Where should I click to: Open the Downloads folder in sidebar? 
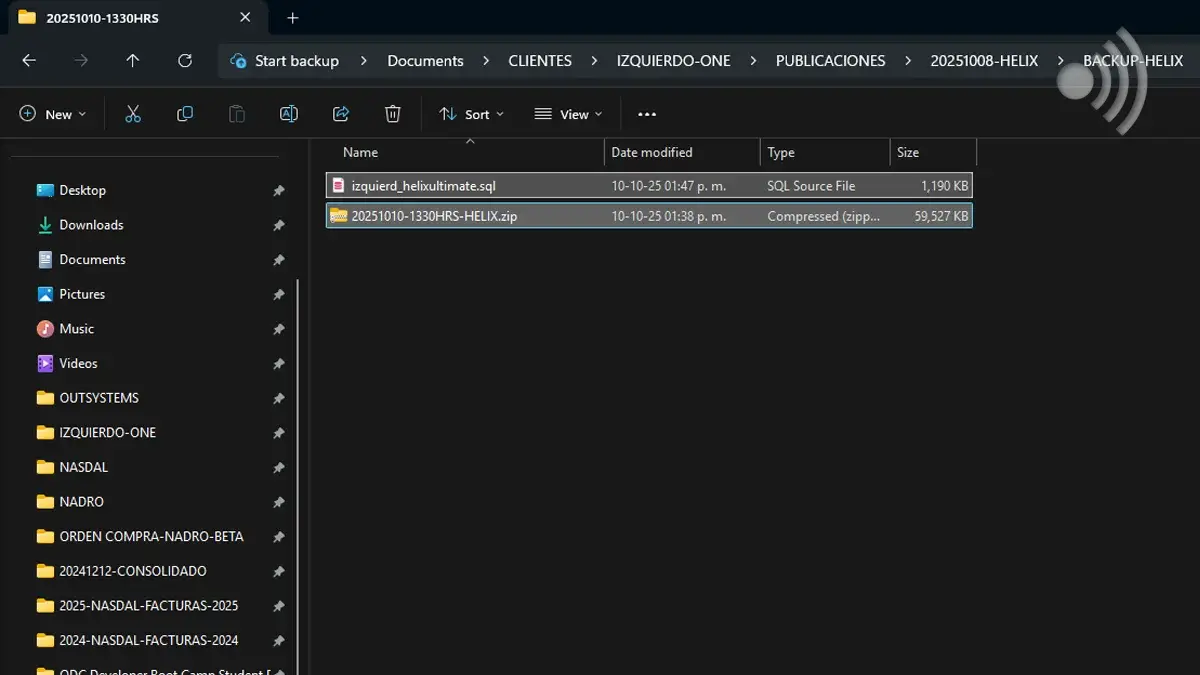point(91,225)
